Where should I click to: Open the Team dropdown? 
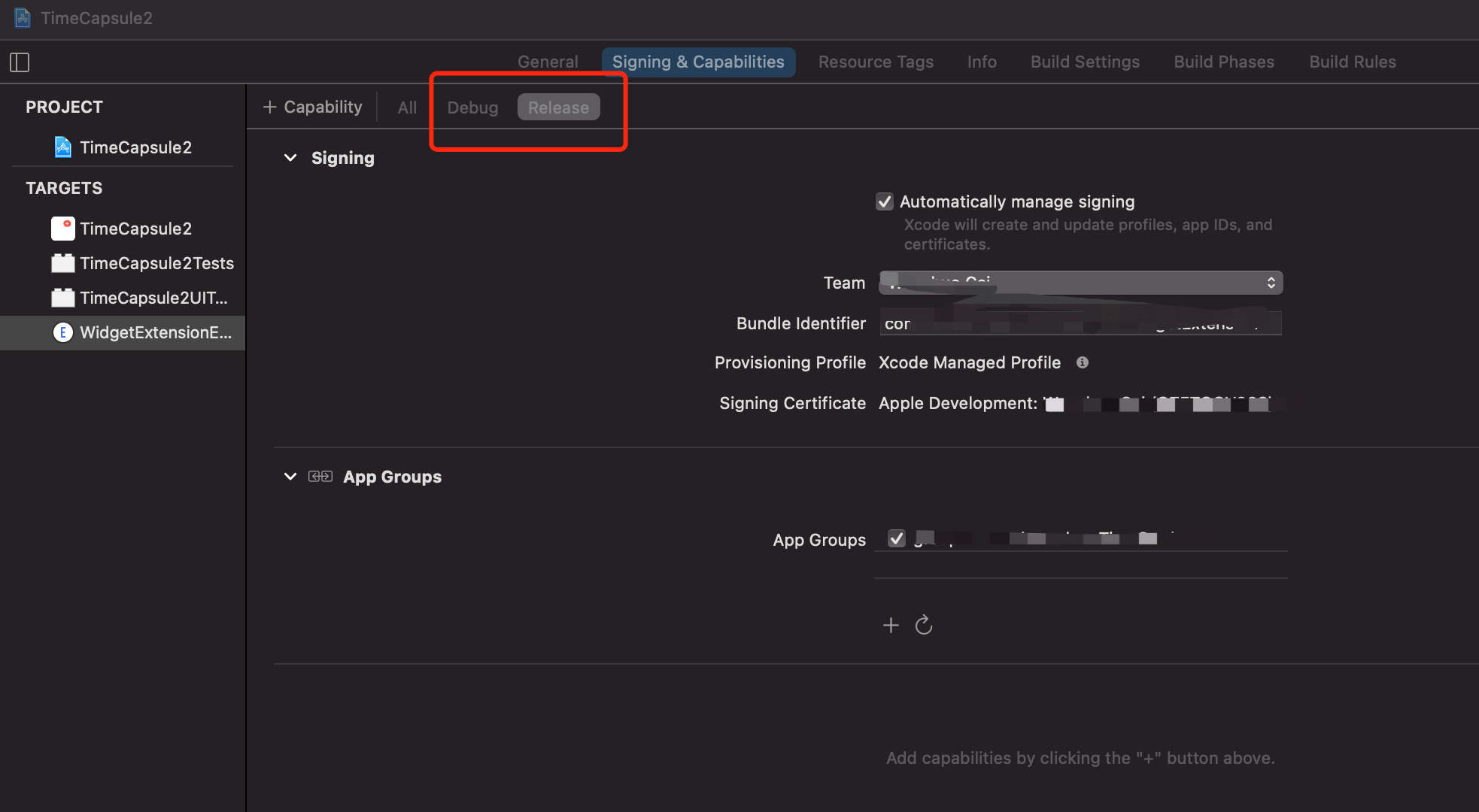1081,283
